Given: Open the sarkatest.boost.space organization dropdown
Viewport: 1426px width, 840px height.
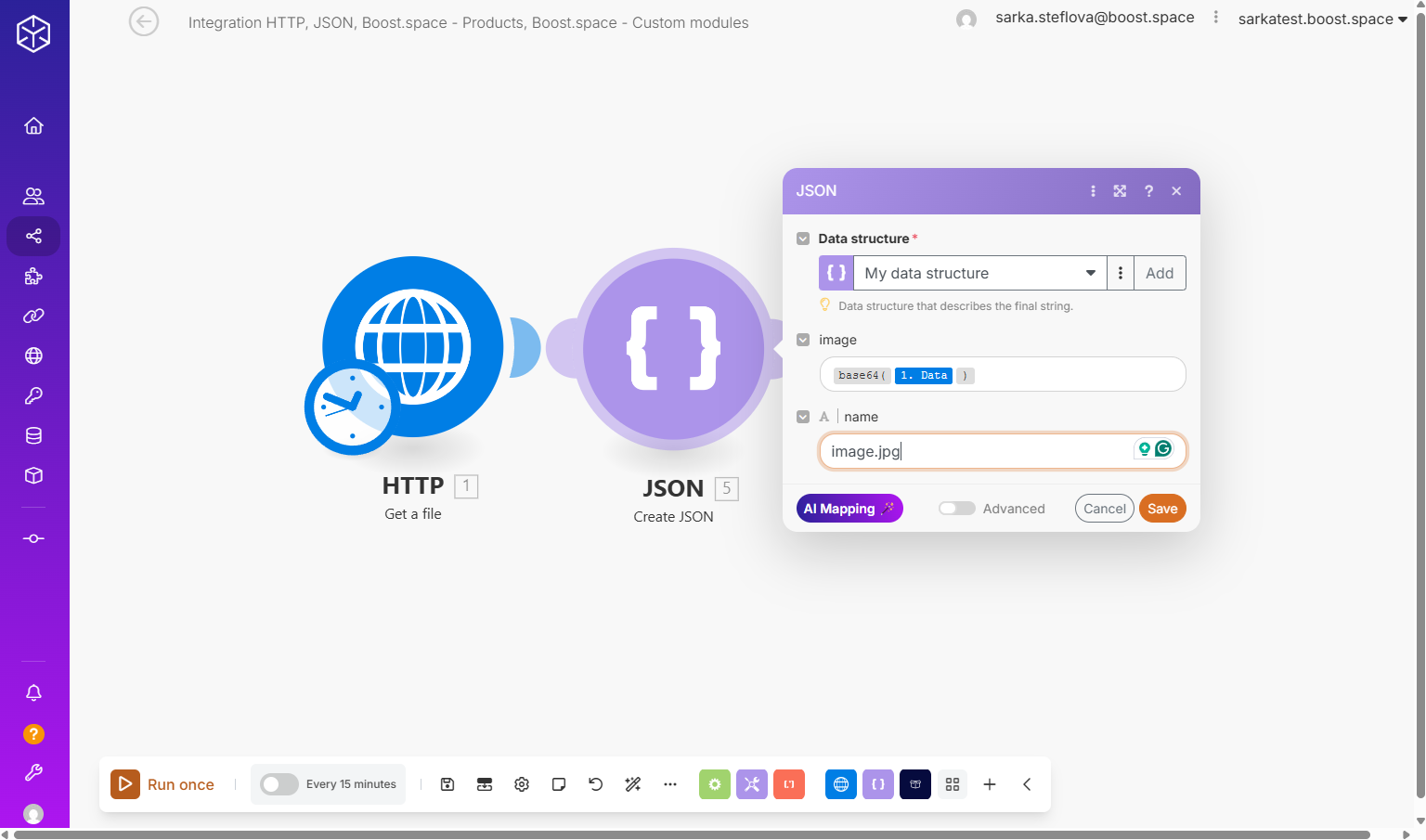Looking at the screenshot, I should click(x=1322, y=19).
